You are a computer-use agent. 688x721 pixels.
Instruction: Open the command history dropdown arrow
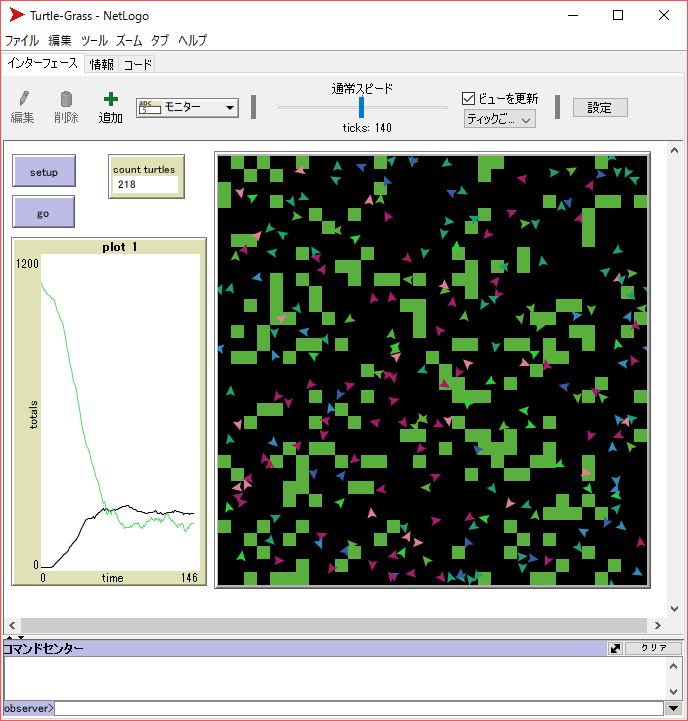(673, 709)
